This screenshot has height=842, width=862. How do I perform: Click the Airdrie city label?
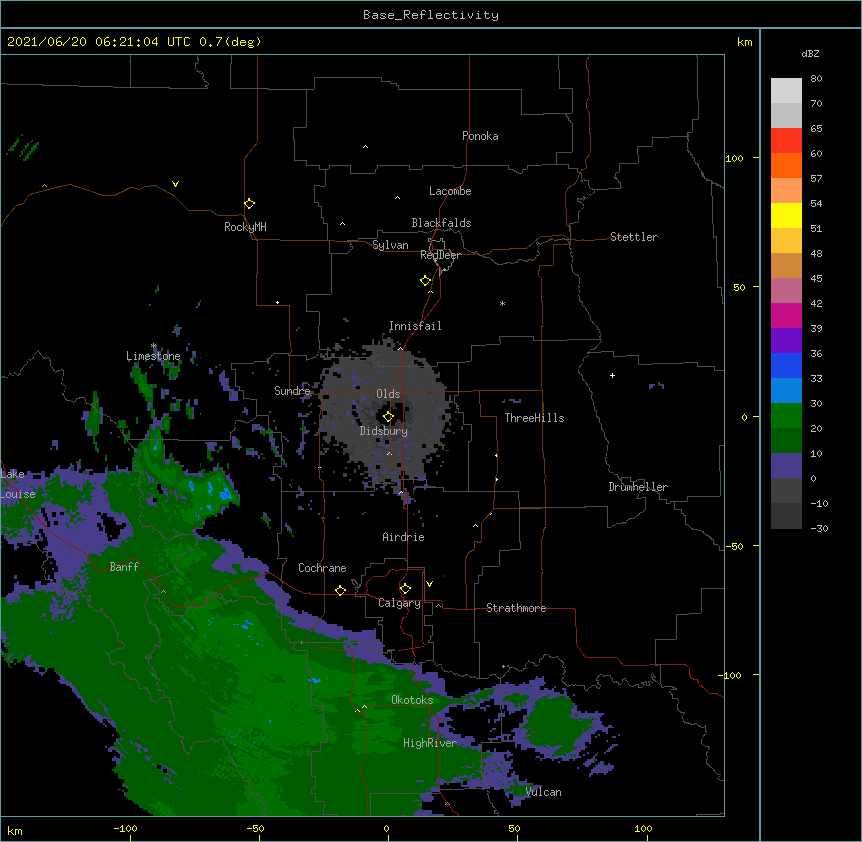403,537
